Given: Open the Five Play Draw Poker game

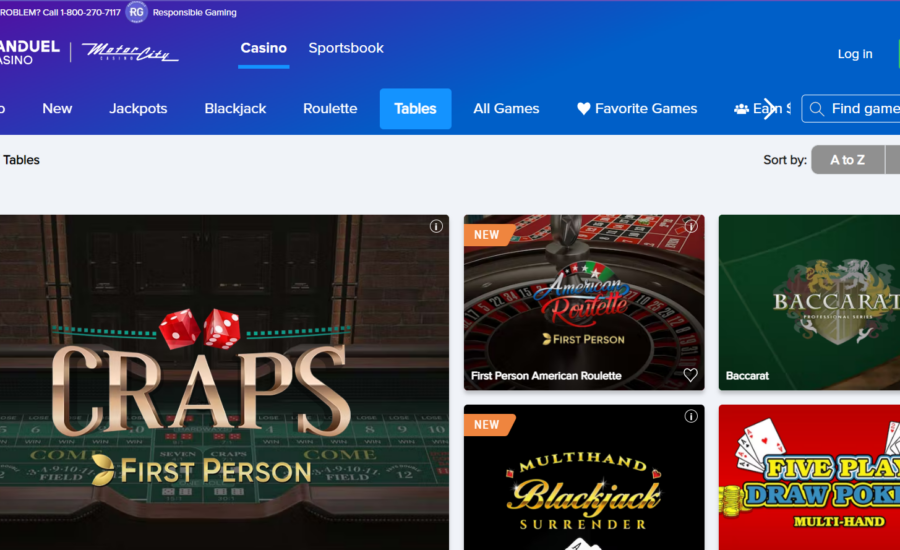Looking at the screenshot, I should pos(809,477).
